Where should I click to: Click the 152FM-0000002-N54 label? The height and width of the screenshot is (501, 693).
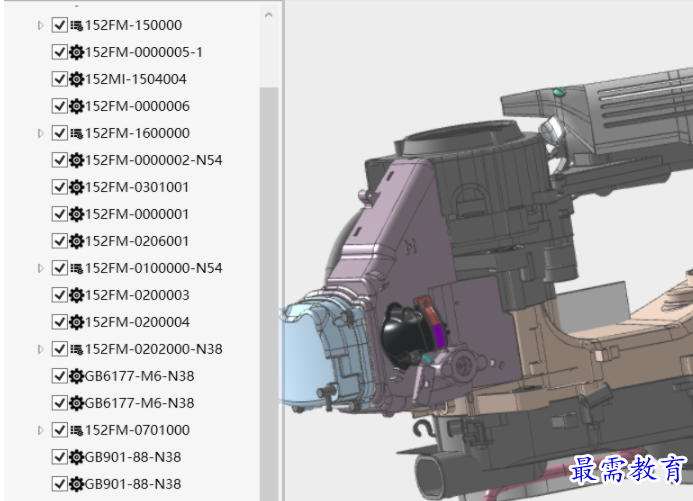coord(154,160)
